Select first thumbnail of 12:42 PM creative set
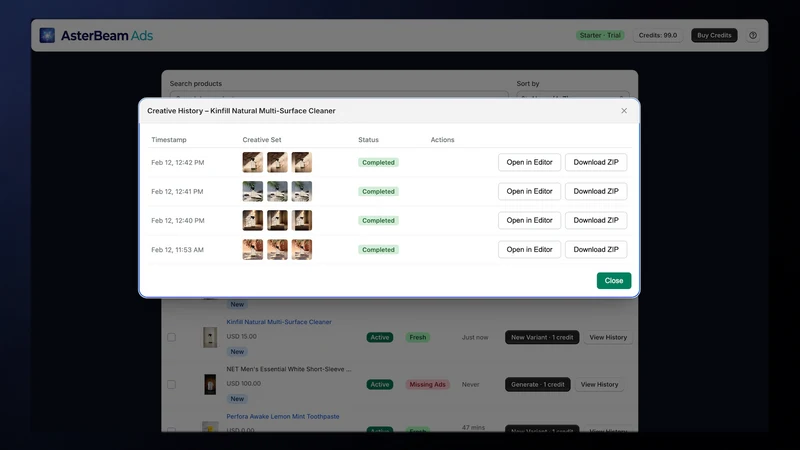The height and width of the screenshot is (450, 800). point(253,162)
